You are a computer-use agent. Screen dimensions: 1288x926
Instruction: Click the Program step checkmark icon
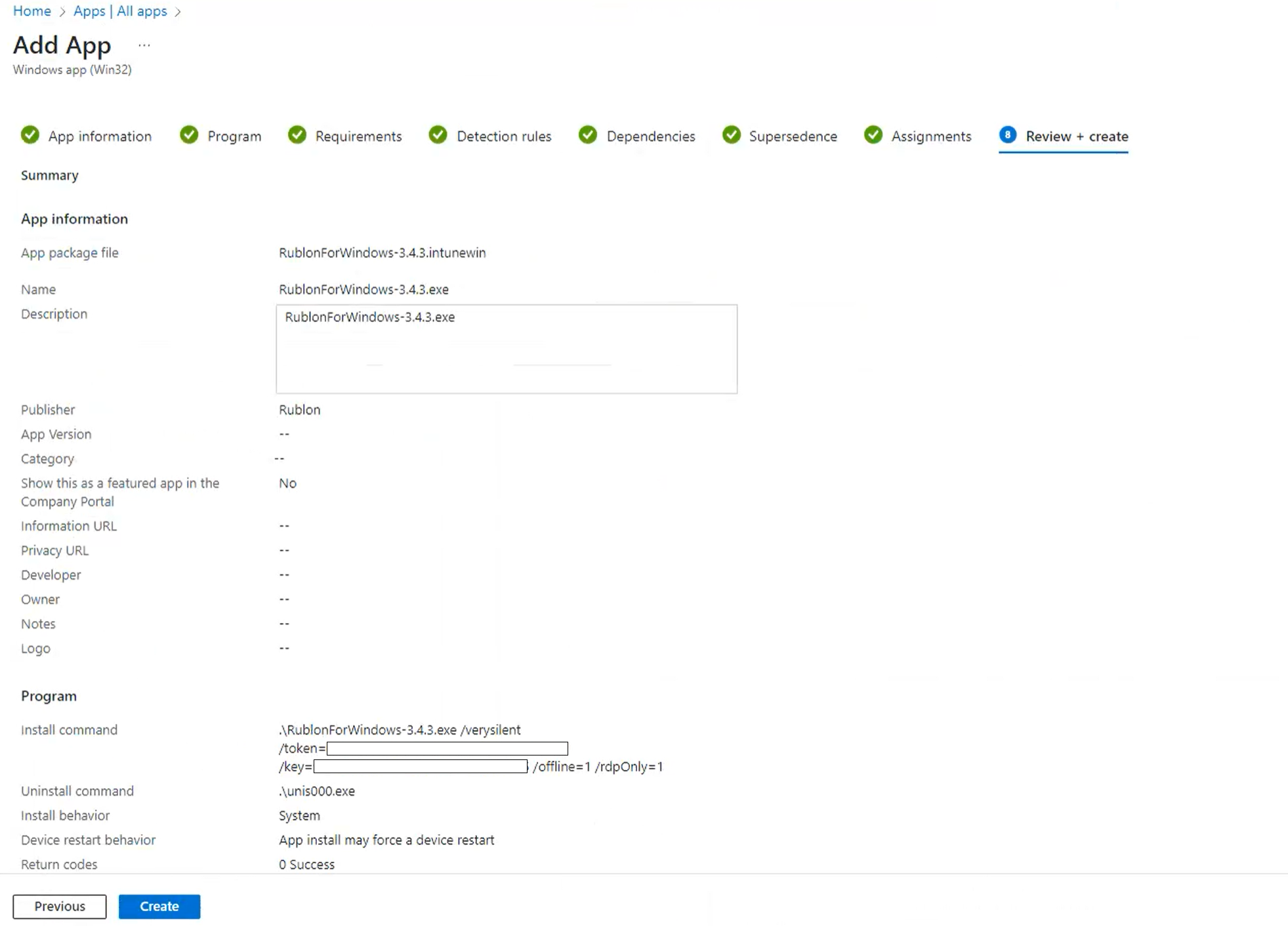coord(189,135)
